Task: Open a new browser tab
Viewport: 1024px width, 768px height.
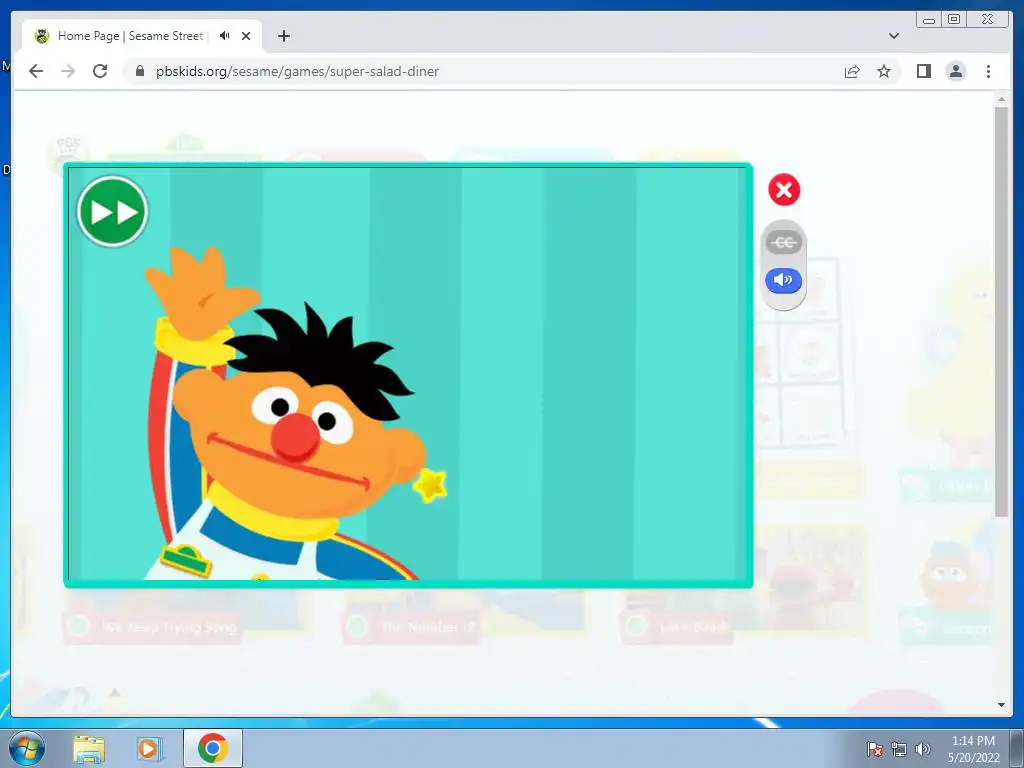Action: [x=283, y=36]
